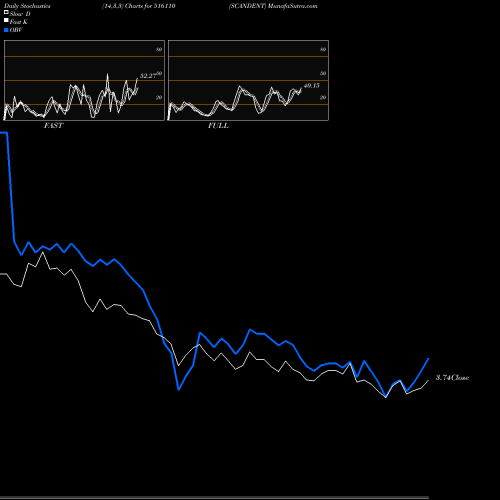
Task: Click the '3.74Close' price label
Action: pyautogui.click(x=452, y=378)
